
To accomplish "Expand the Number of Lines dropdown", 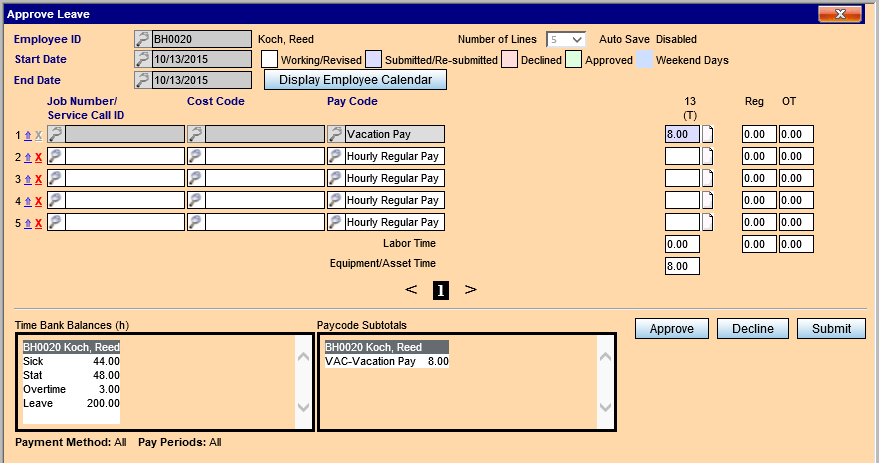I will coord(566,39).
